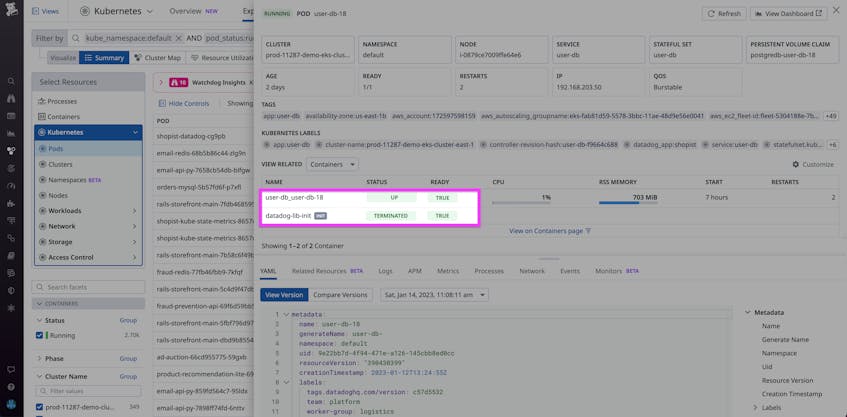Click the datadog_app:shopist label chip
847x417 pixels.
coord(660,145)
